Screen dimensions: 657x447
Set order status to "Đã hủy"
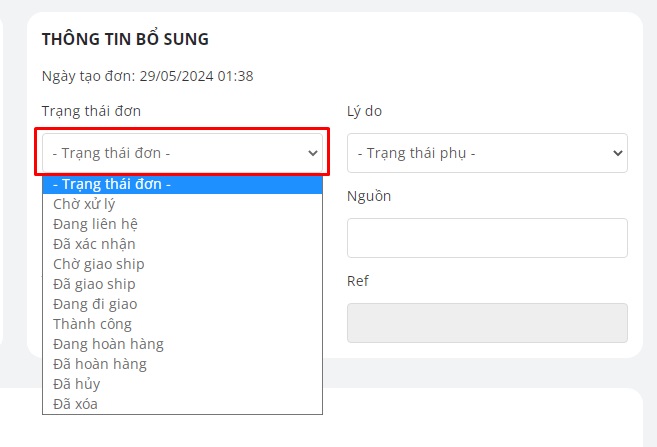click(x=76, y=384)
